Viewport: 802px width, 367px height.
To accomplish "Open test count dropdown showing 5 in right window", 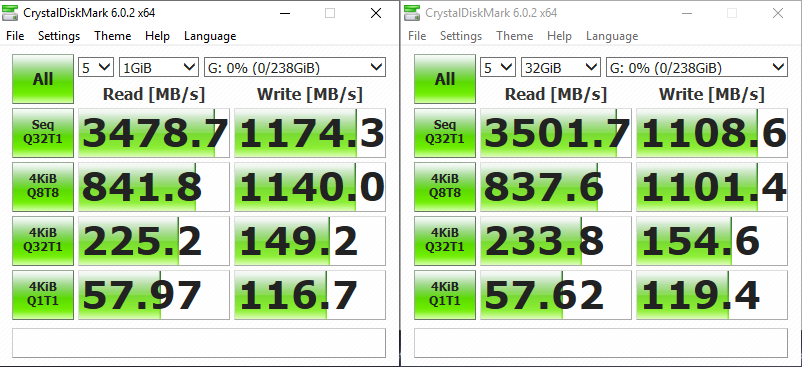I will pos(498,67).
